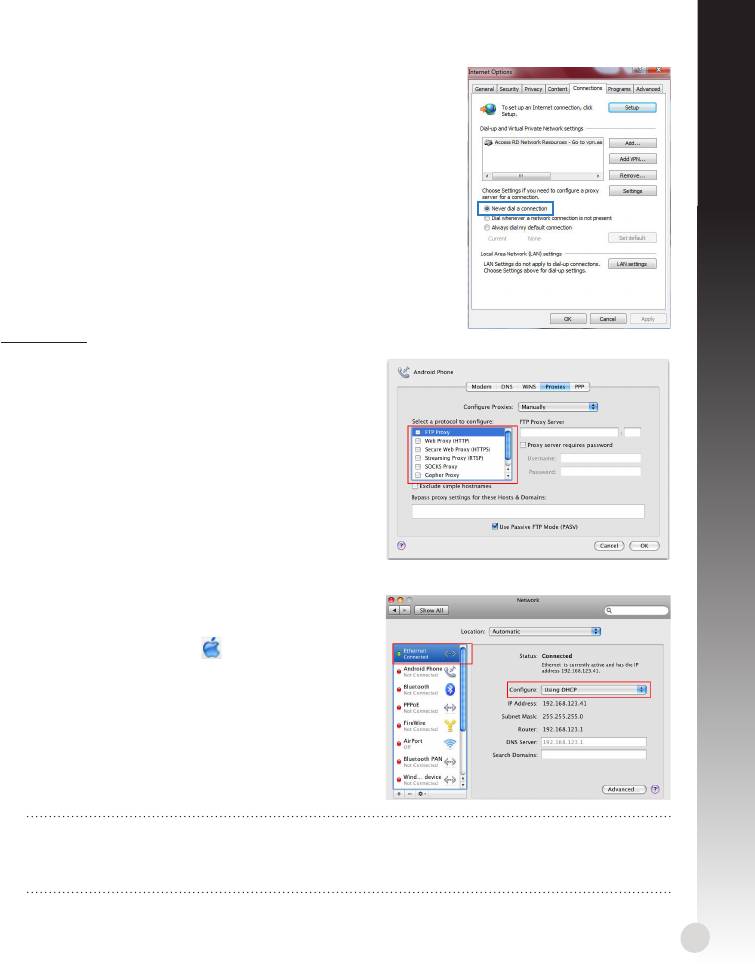Screen dimensions: 755x975
Task: Click the help icon in proxies dialog
Action: 402,547
